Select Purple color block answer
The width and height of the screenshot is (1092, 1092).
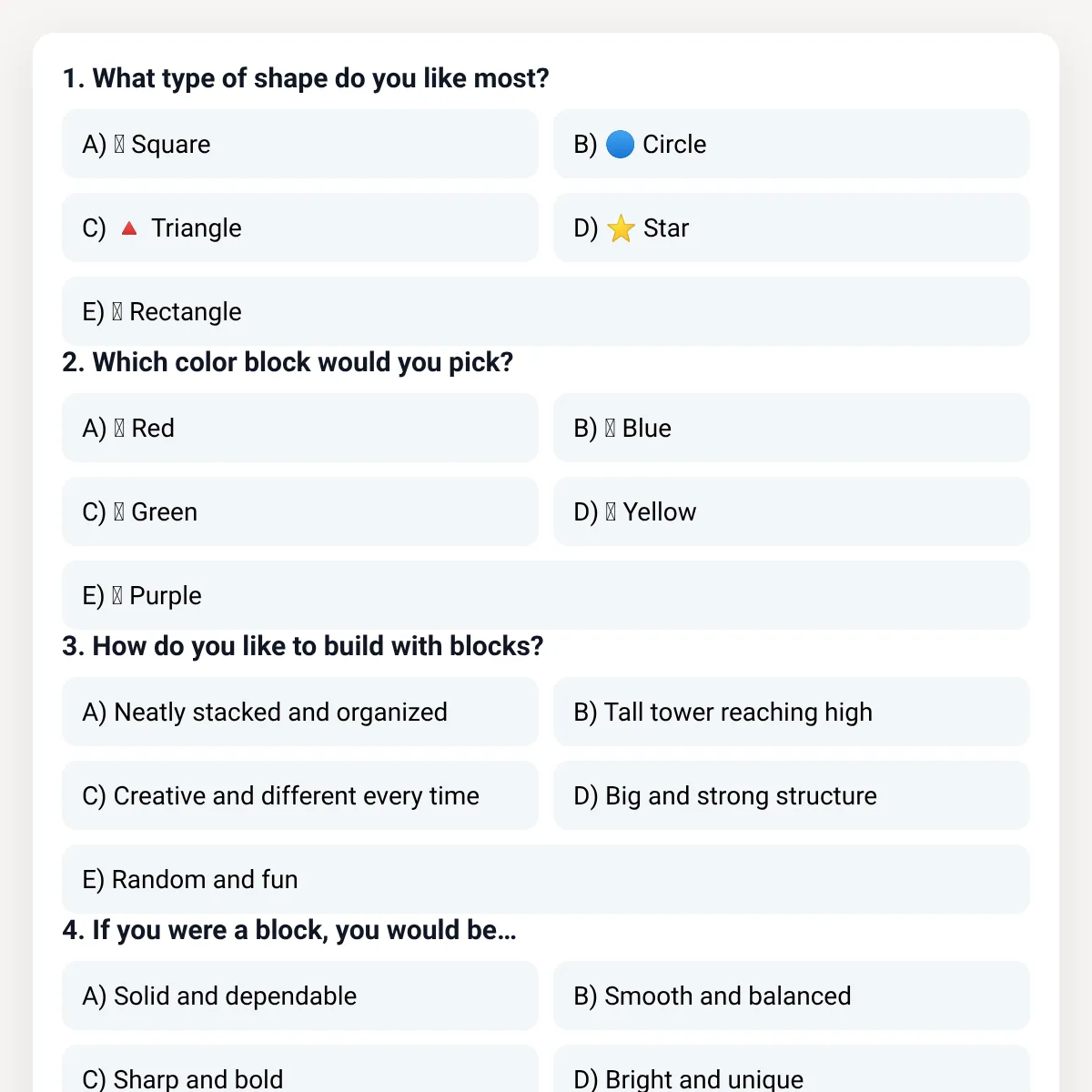point(546,595)
